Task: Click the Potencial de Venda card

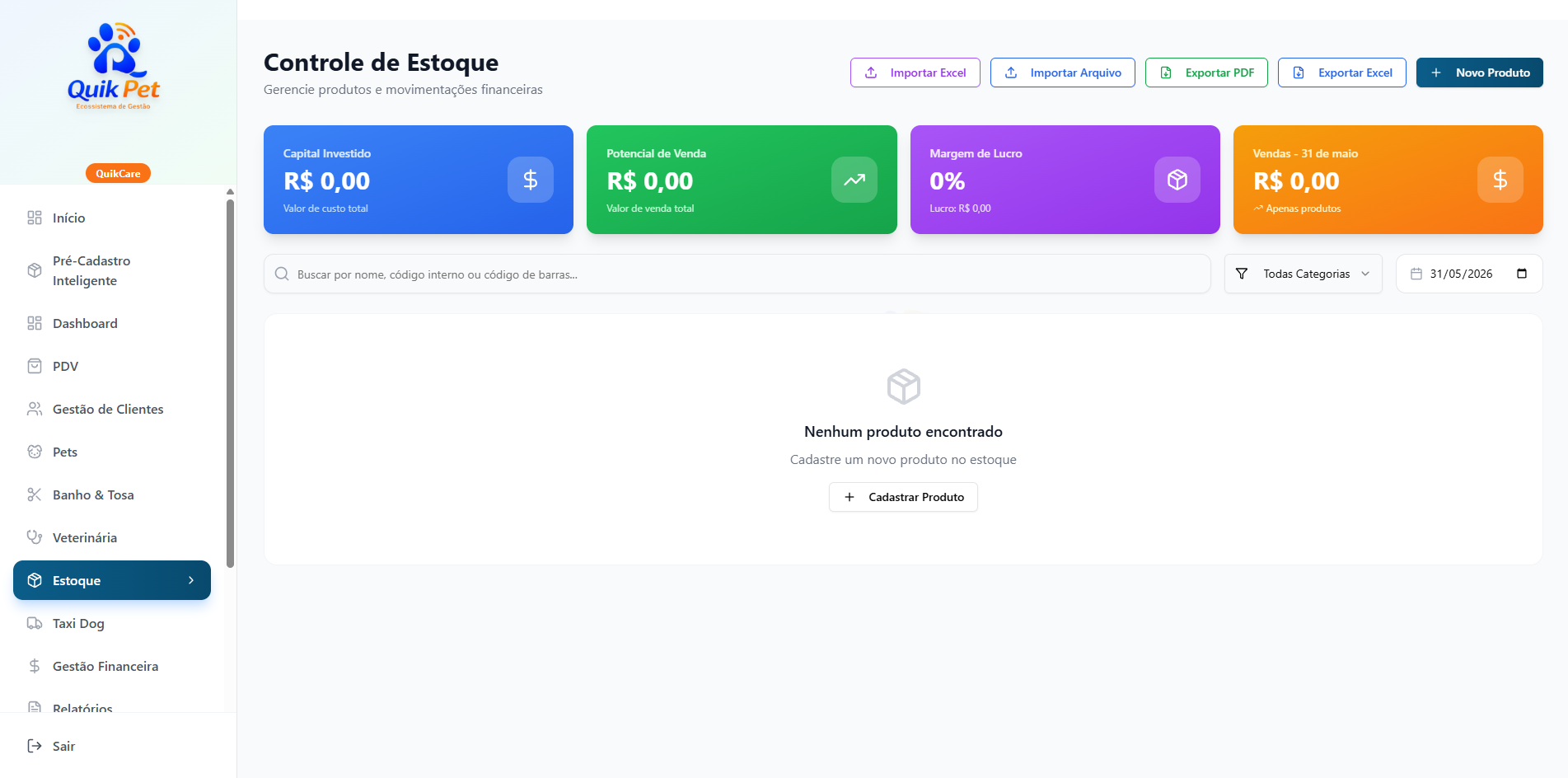Action: (742, 180)
